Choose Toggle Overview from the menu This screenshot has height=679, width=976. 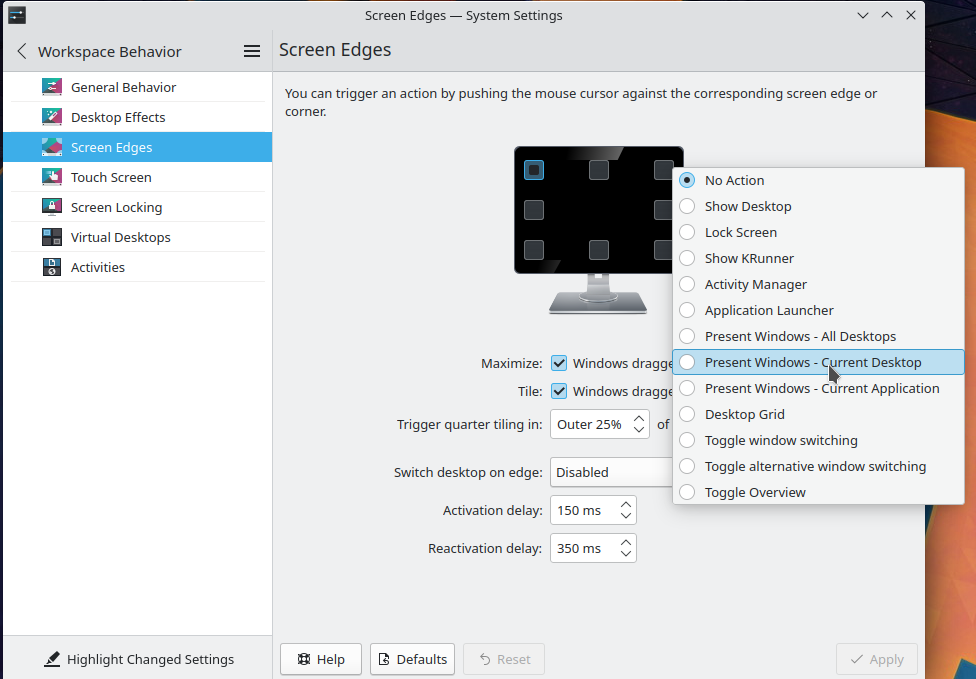(x=754, y=492)
